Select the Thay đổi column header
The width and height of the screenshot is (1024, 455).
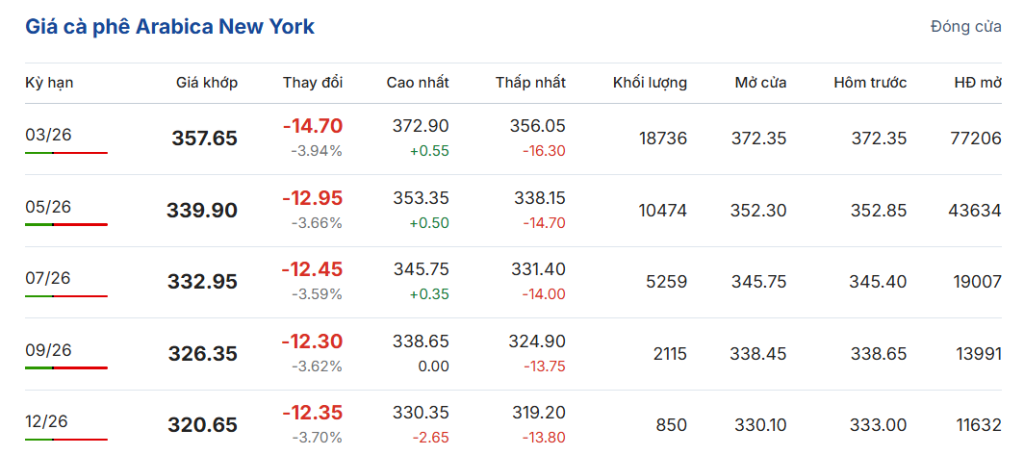coord(312,83)
